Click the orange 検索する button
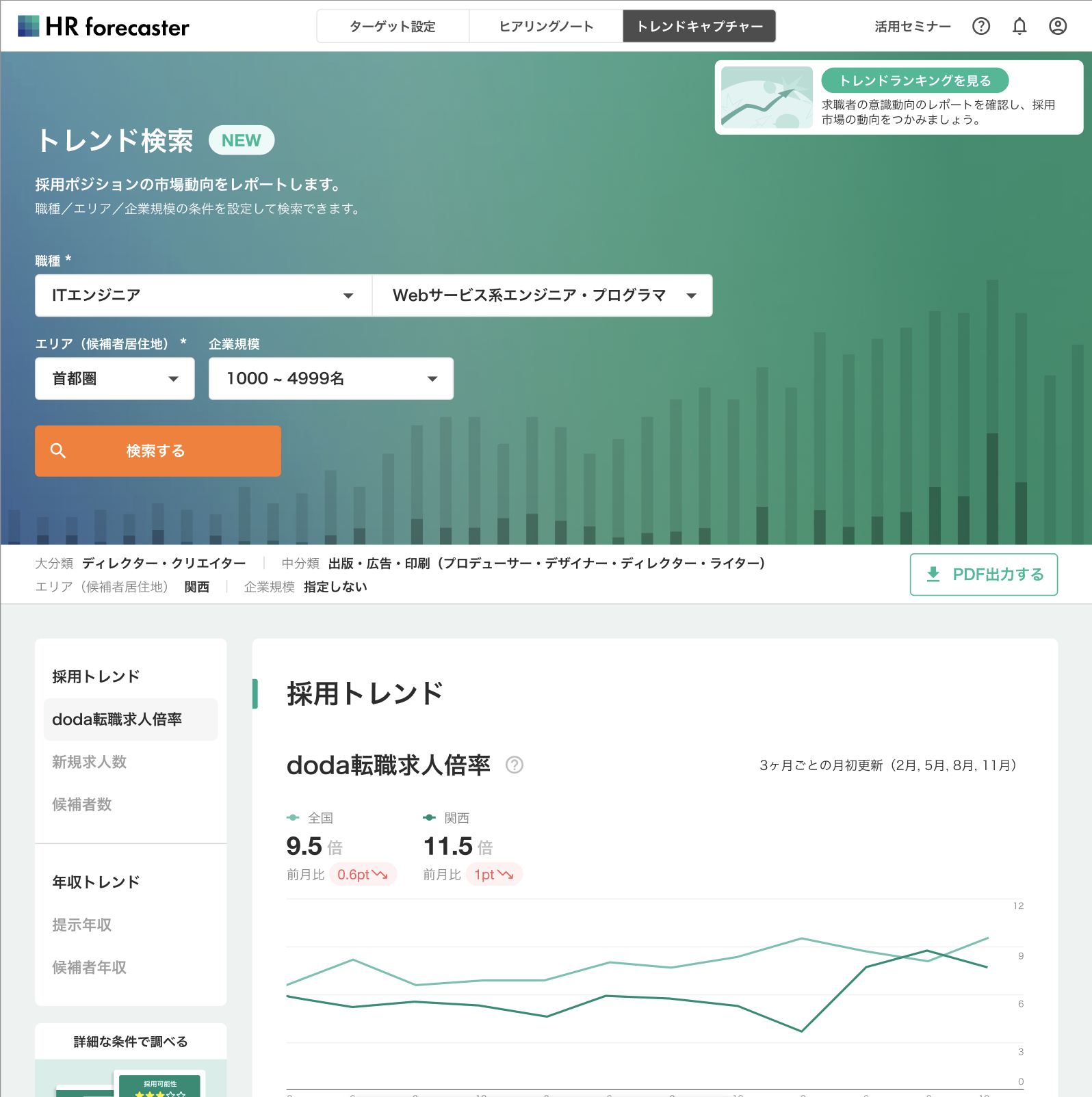Screen dimensions: 1092x1097 click(x=158, y=451)
